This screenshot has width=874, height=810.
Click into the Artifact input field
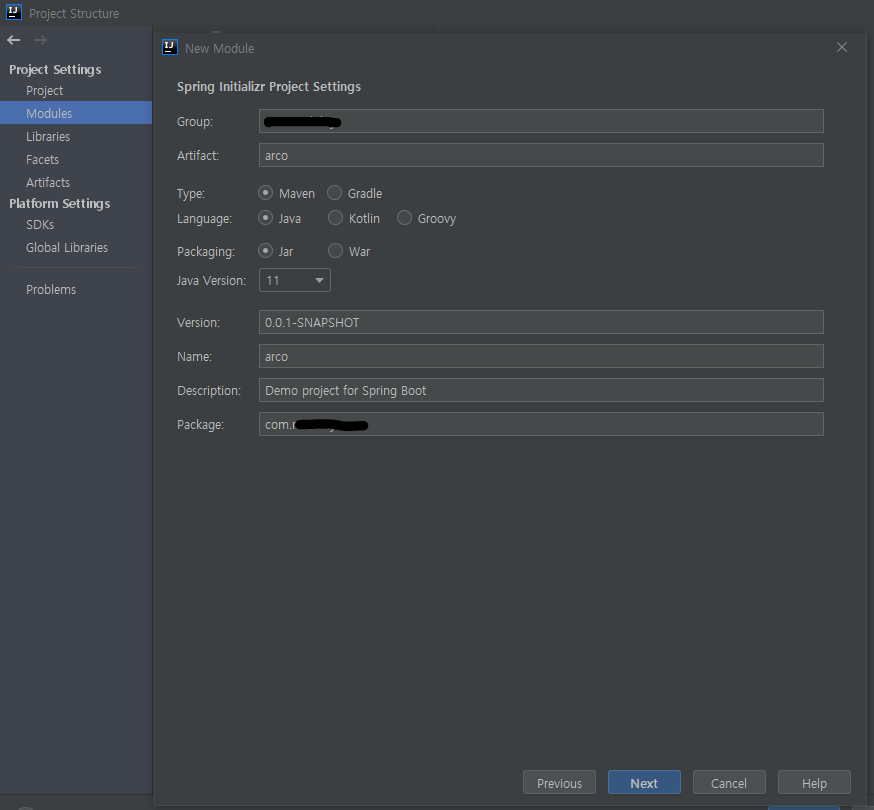[541, 155]
